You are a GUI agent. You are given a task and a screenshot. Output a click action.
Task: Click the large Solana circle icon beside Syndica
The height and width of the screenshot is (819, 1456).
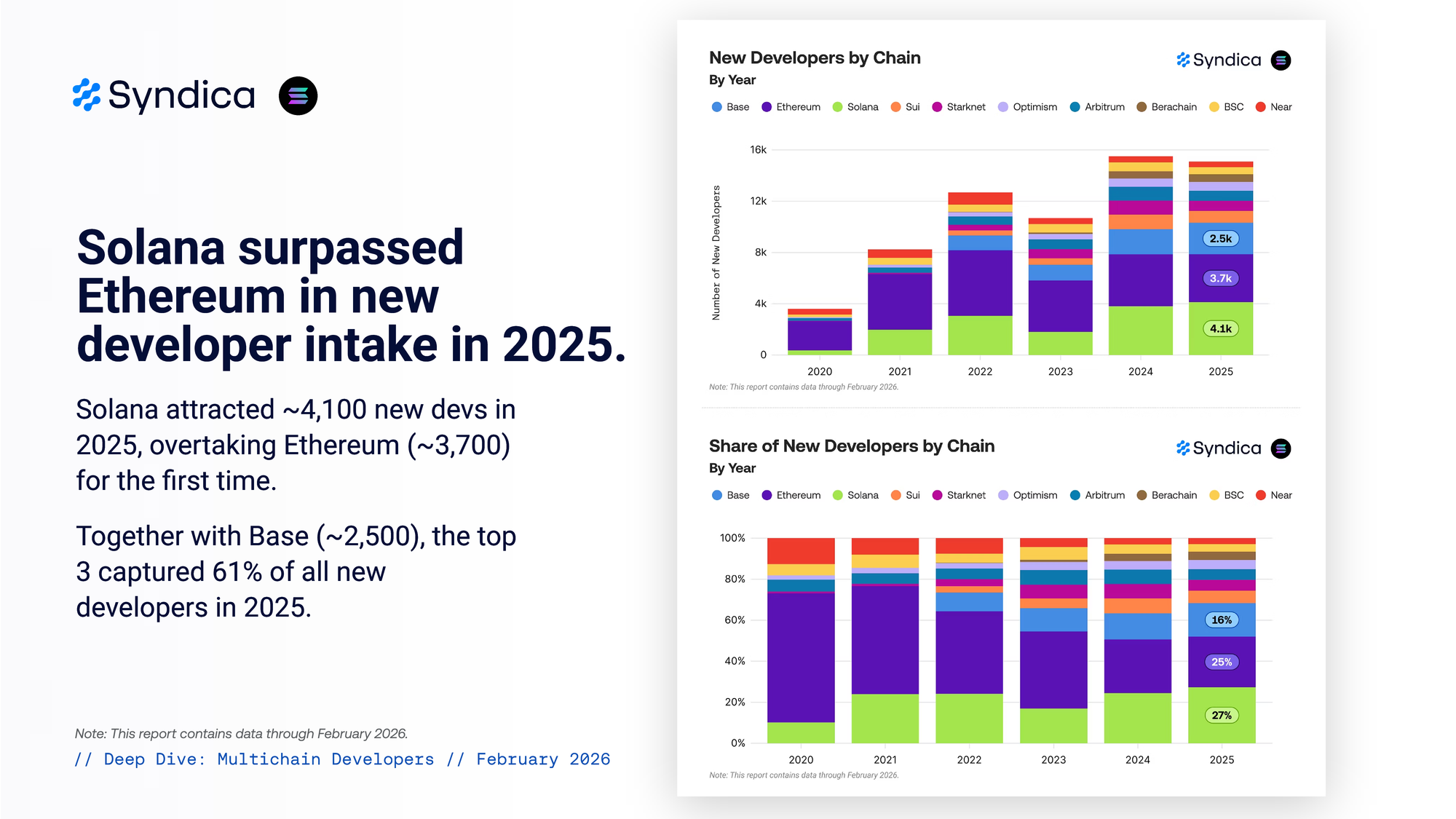coord(298,95)
